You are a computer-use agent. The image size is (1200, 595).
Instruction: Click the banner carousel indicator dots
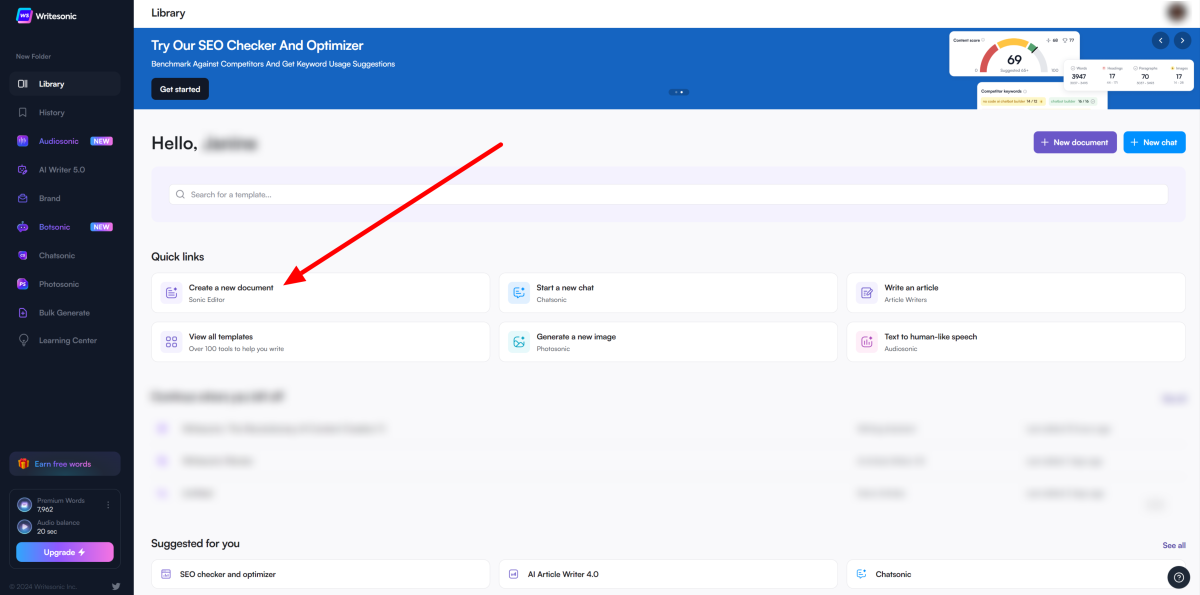(679, 92)
